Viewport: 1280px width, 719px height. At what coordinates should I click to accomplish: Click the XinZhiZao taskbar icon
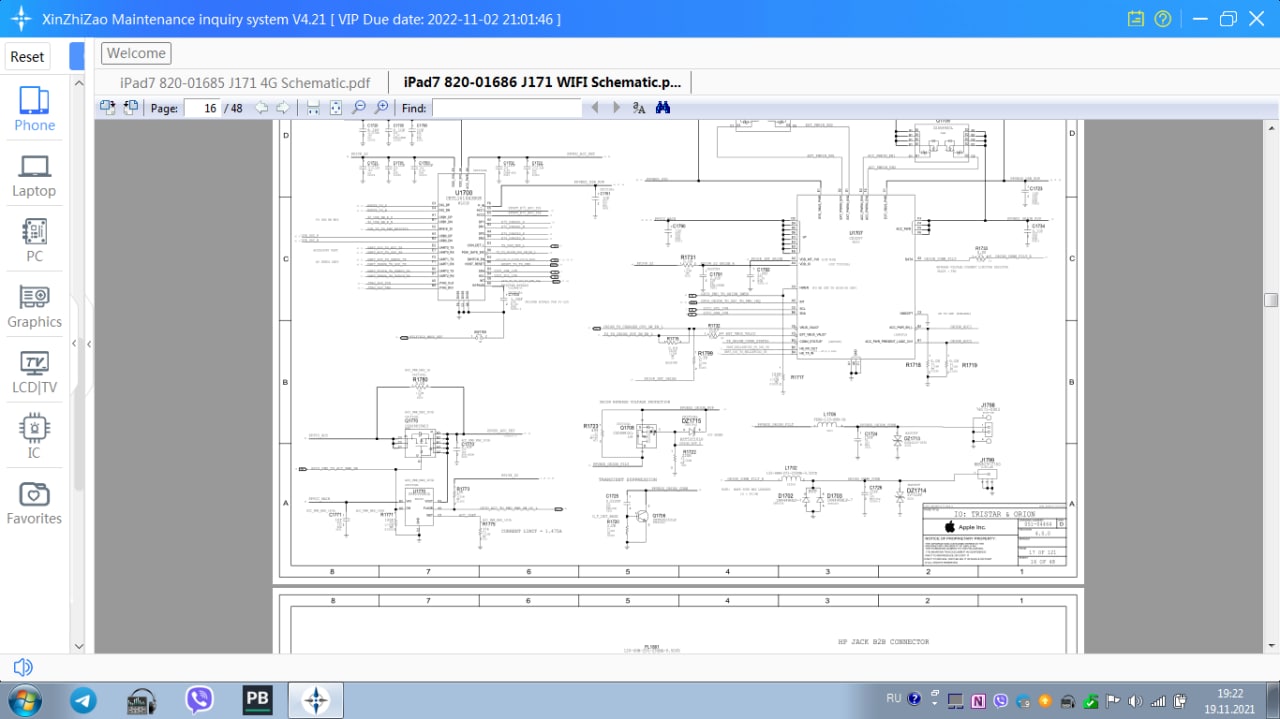[316, 700]
